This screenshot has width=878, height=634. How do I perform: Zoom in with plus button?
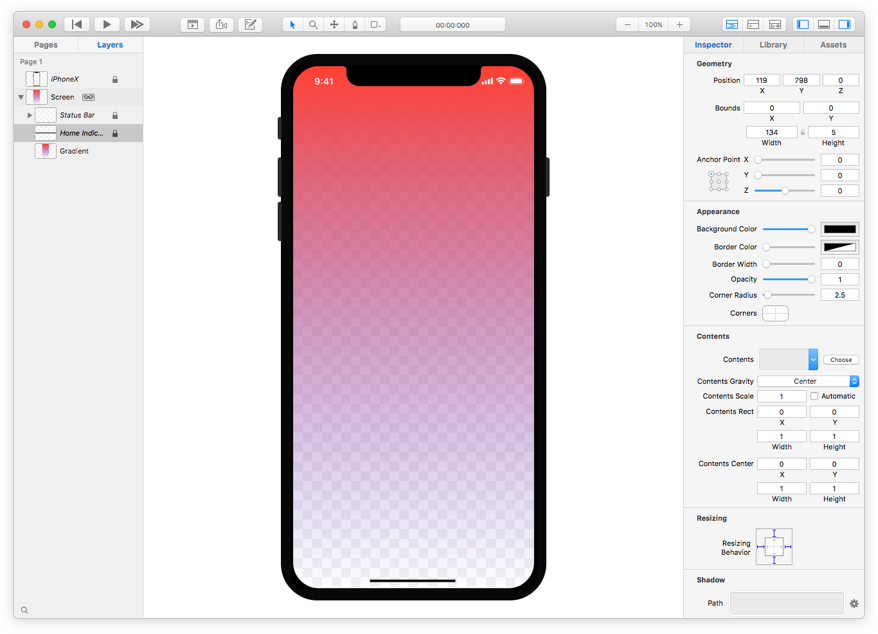tap(679, 25)
